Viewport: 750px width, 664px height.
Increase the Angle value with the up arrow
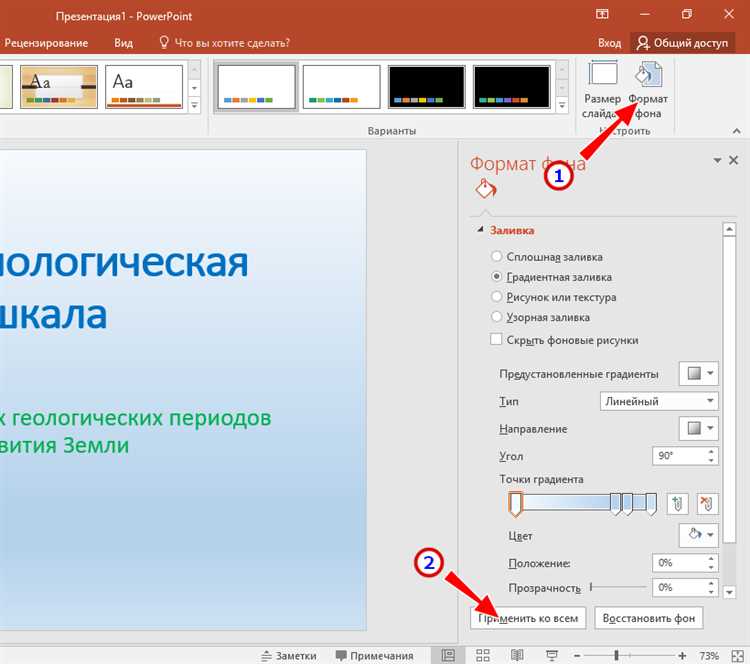pyautogui.click(x=711, y=452)
